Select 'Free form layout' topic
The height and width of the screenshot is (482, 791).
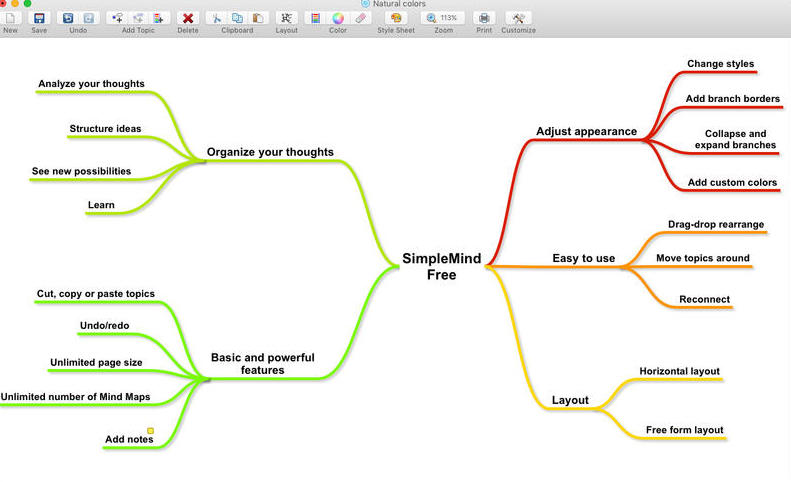tap(685, 430)
